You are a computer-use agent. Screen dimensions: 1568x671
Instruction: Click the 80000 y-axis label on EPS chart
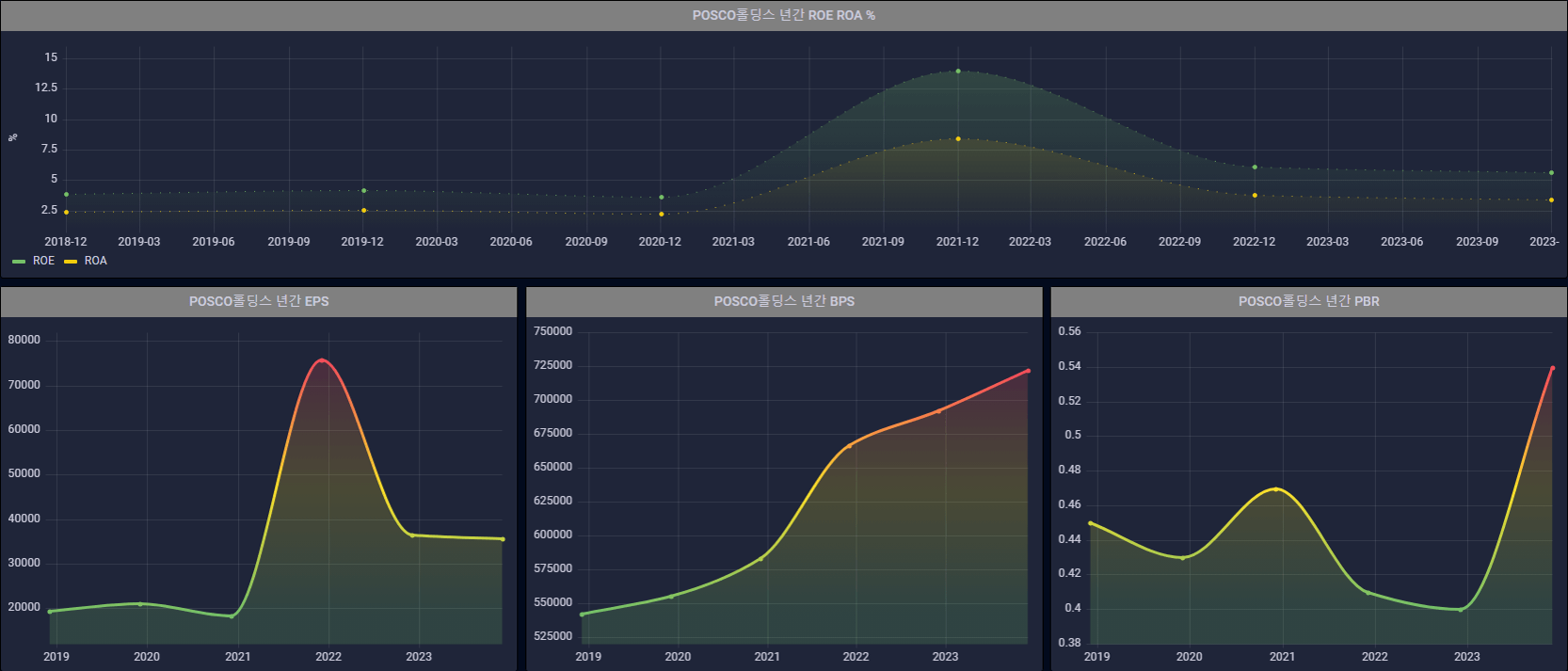[x=24, y=340]
